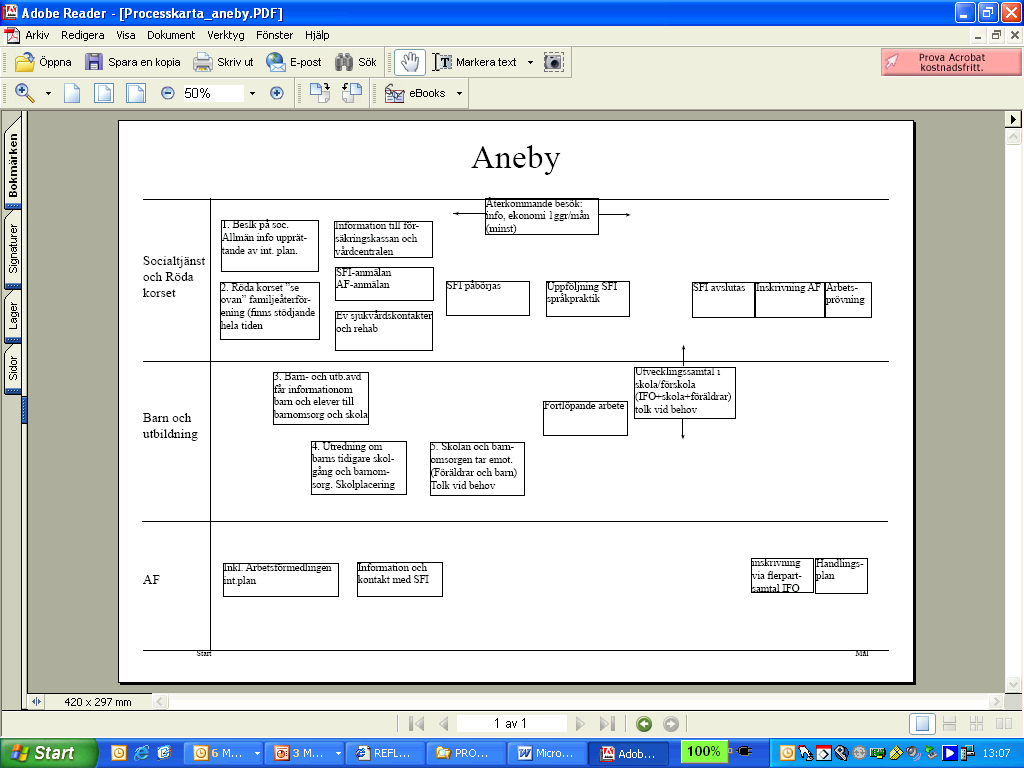Click the icon left of page size readout

coord(36,702)
